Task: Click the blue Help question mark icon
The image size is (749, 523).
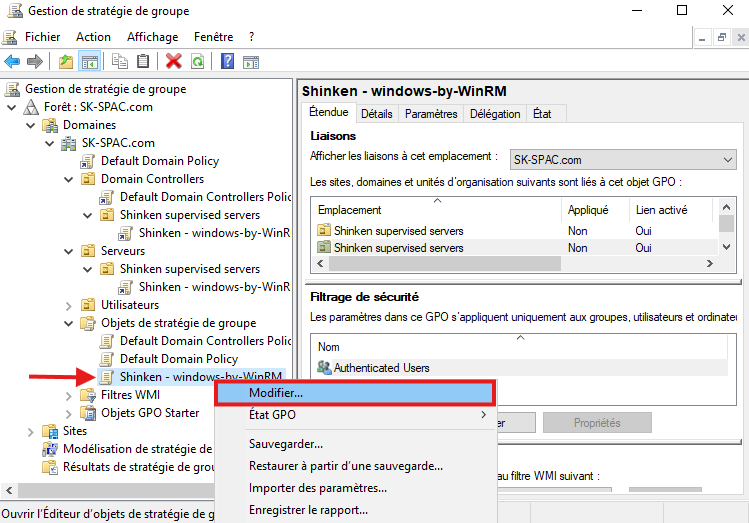Action: [227, 61]
